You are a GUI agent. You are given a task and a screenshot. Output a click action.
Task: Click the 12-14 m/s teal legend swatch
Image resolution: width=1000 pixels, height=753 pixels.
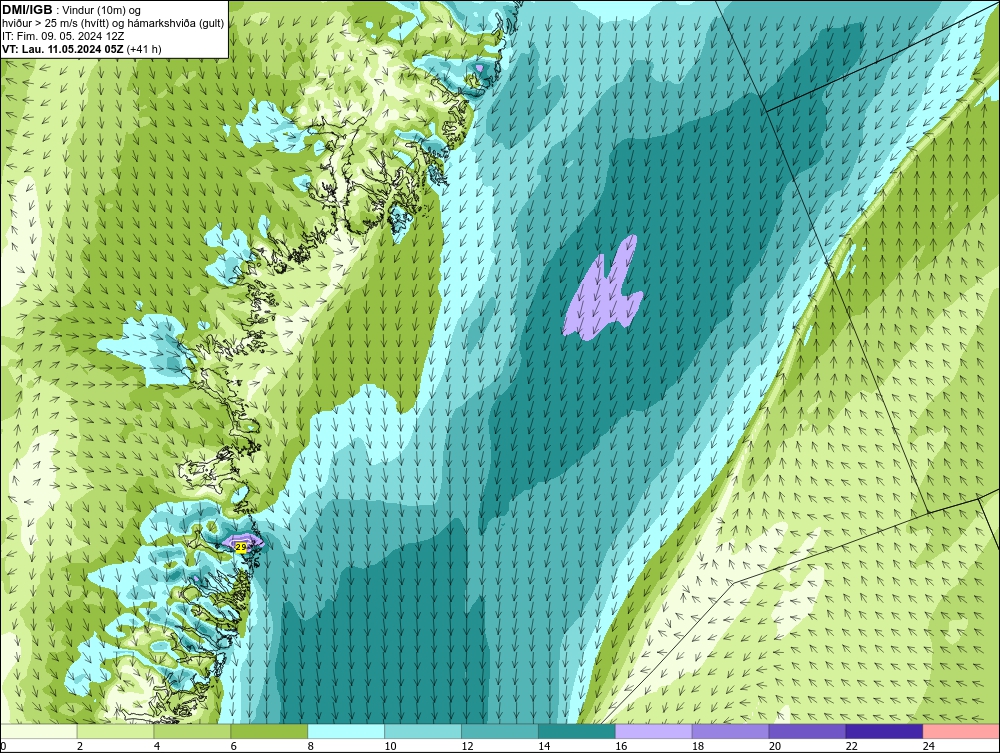pyautogui.click(x=499, y=731)
